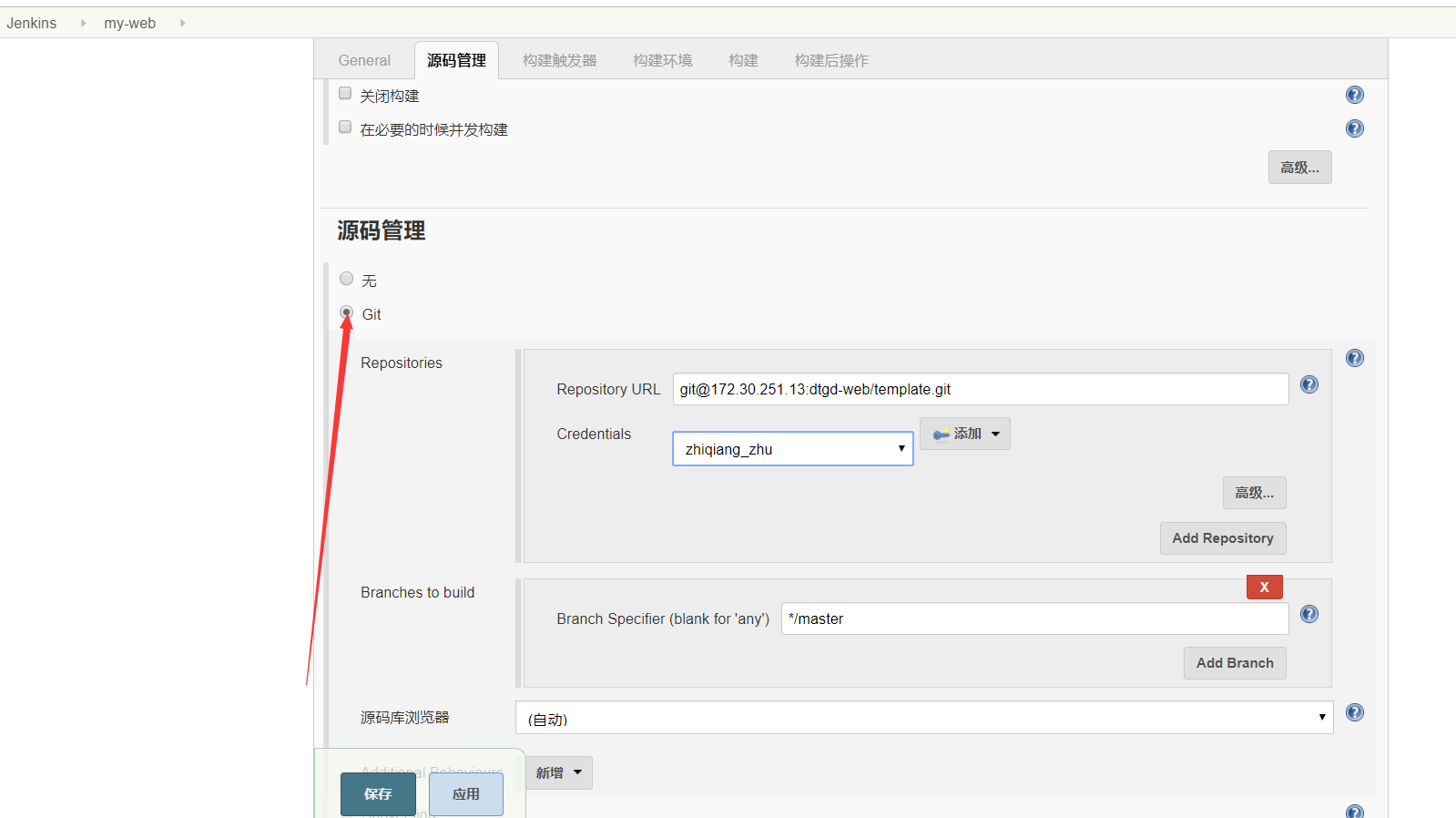This screenshot has width=1456, height=818.
Task: Click the Add Repository button
Action: 1223,538
